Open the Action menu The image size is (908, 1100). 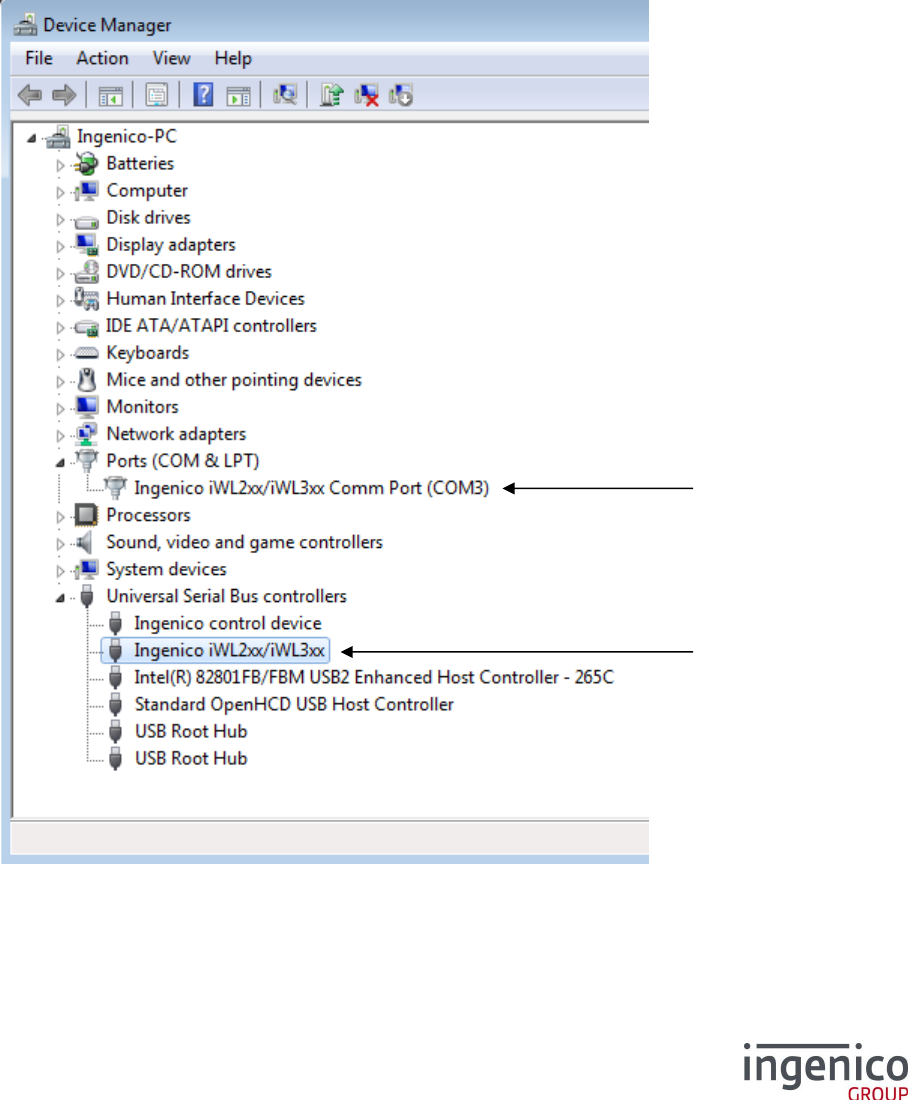point(102,58)
